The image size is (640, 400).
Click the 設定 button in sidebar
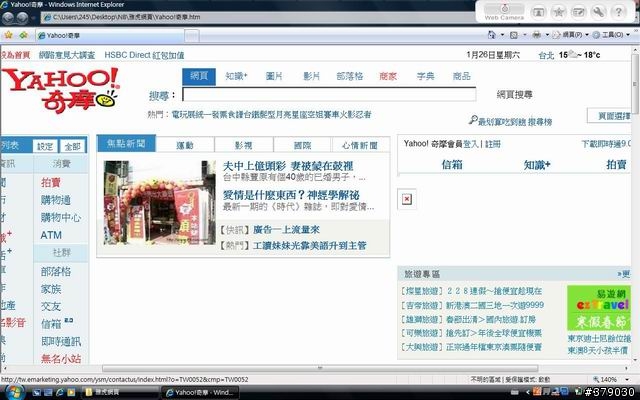pyautogui.click(x=45, y=146)
